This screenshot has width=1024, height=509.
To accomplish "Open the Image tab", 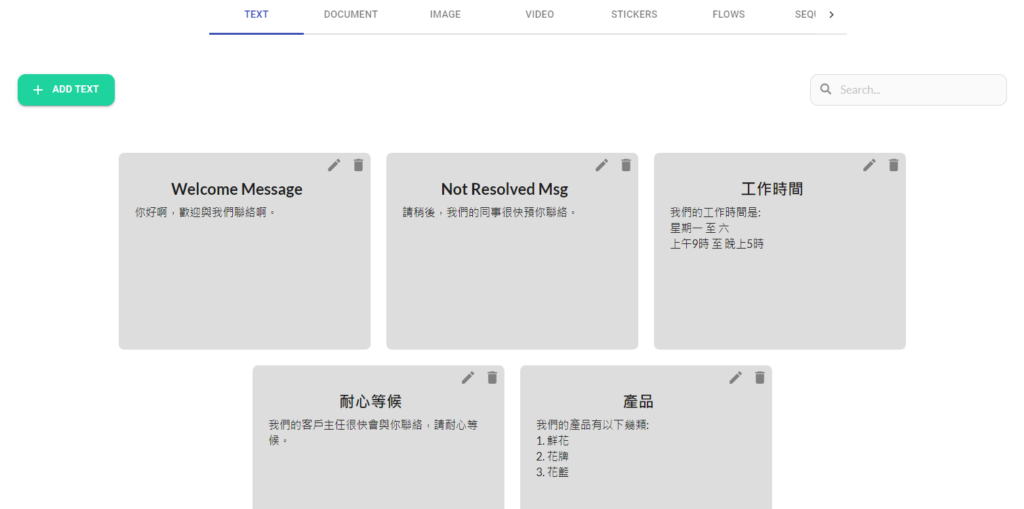I will pos(445,15).
